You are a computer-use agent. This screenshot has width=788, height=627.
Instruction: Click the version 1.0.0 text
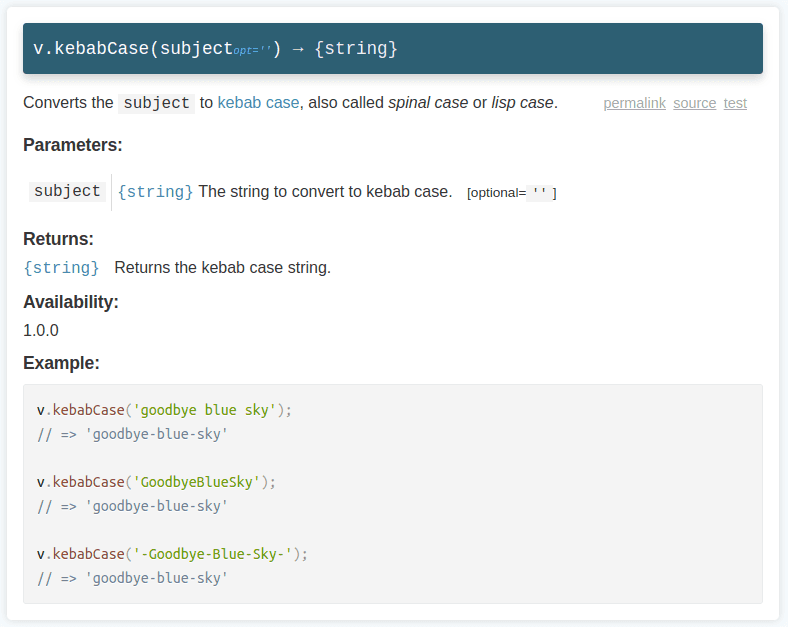[41, 330]
